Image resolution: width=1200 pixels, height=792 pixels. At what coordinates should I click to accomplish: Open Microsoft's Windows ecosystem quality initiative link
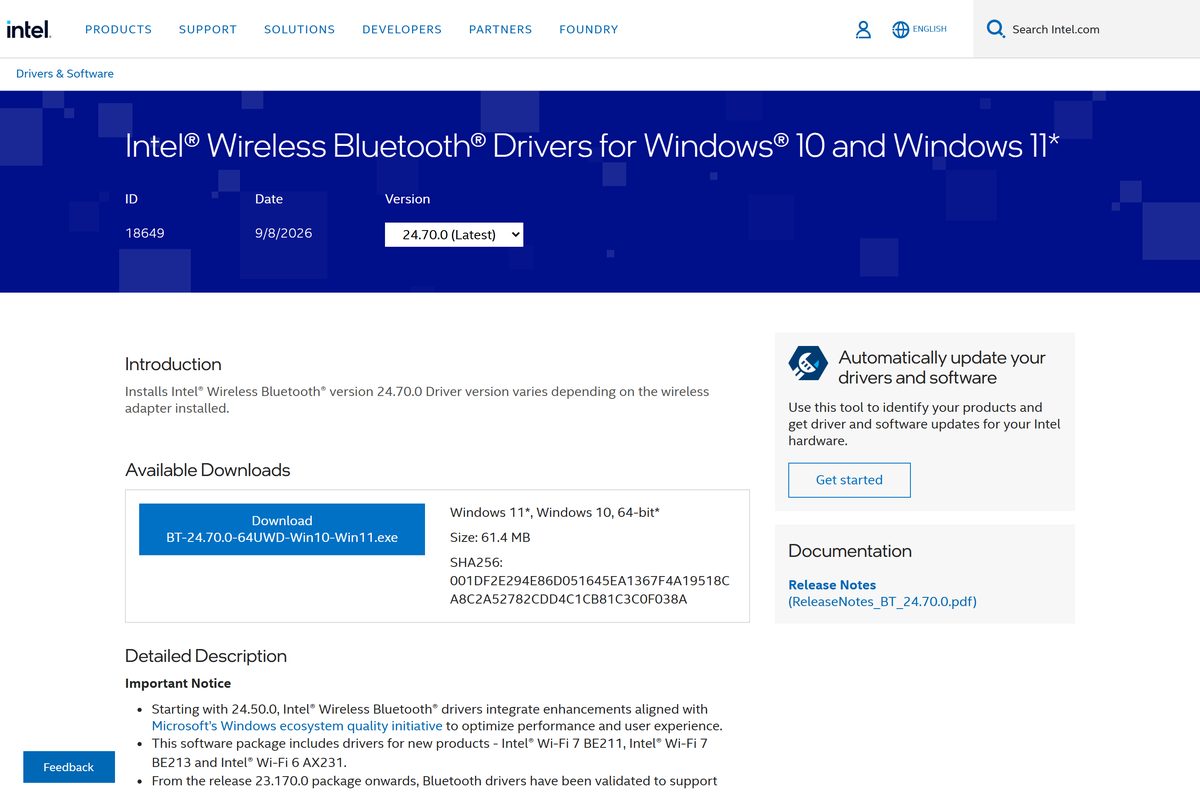click(297, 726)
